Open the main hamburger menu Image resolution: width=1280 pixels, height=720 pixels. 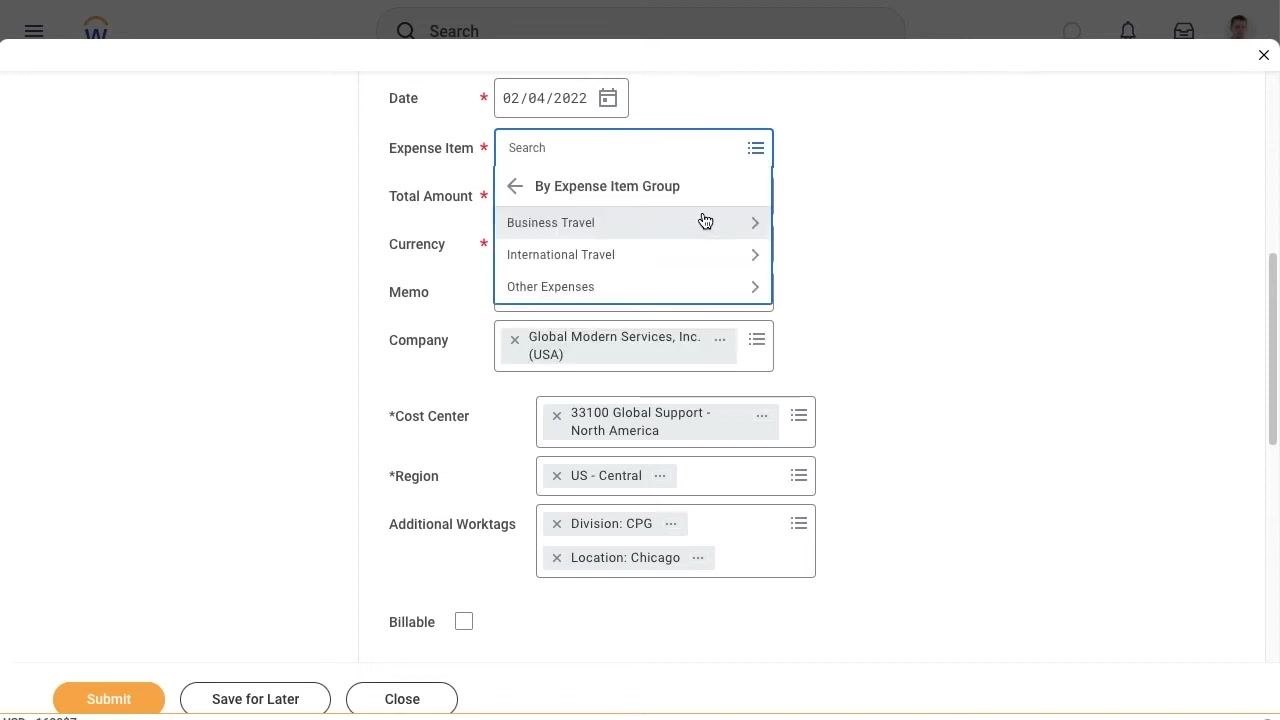[34, 31]
